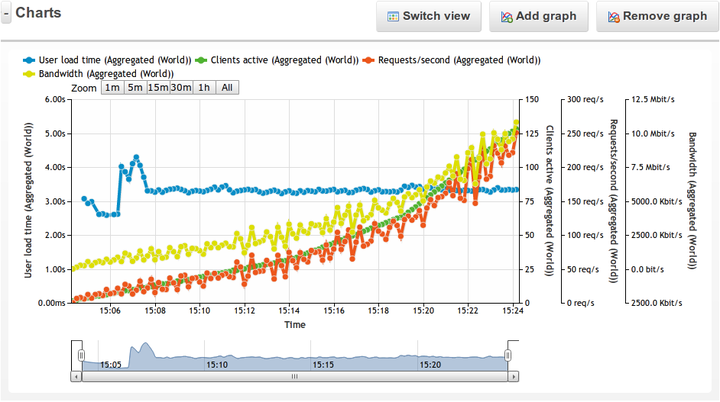Click the left handle of the range navigator

coord(82,356)
